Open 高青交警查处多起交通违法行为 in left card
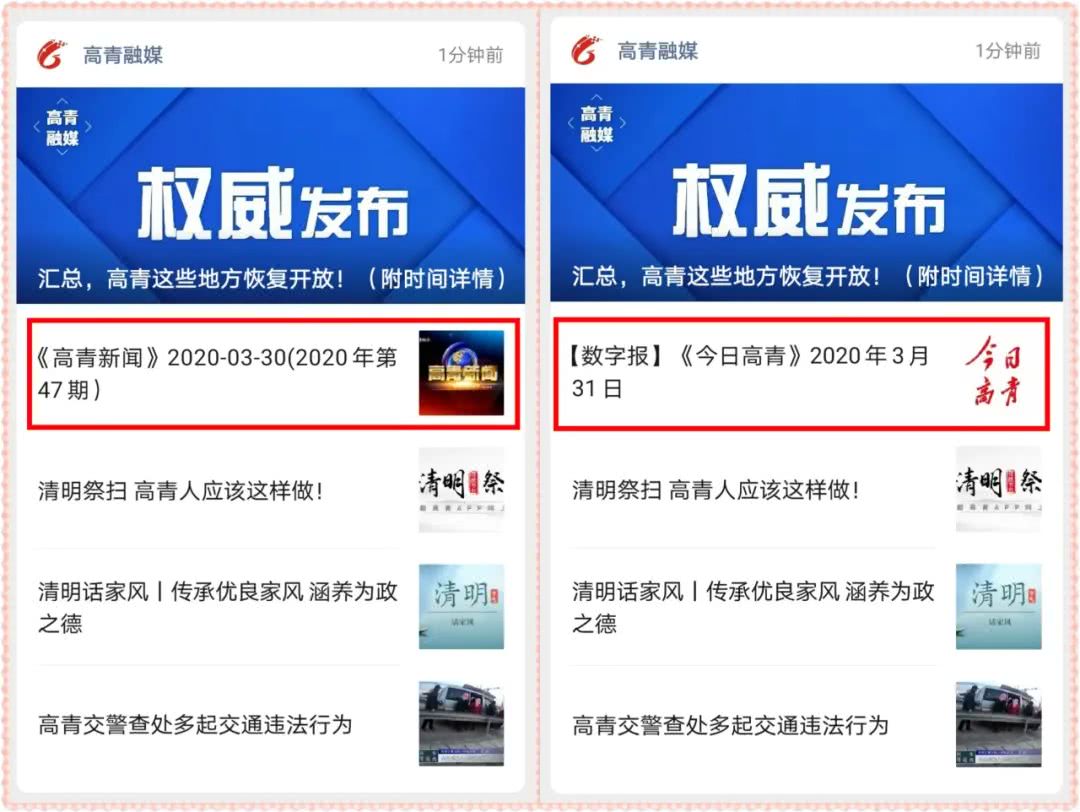Viewport: 1080px width, 812px height. pos(195,725)
